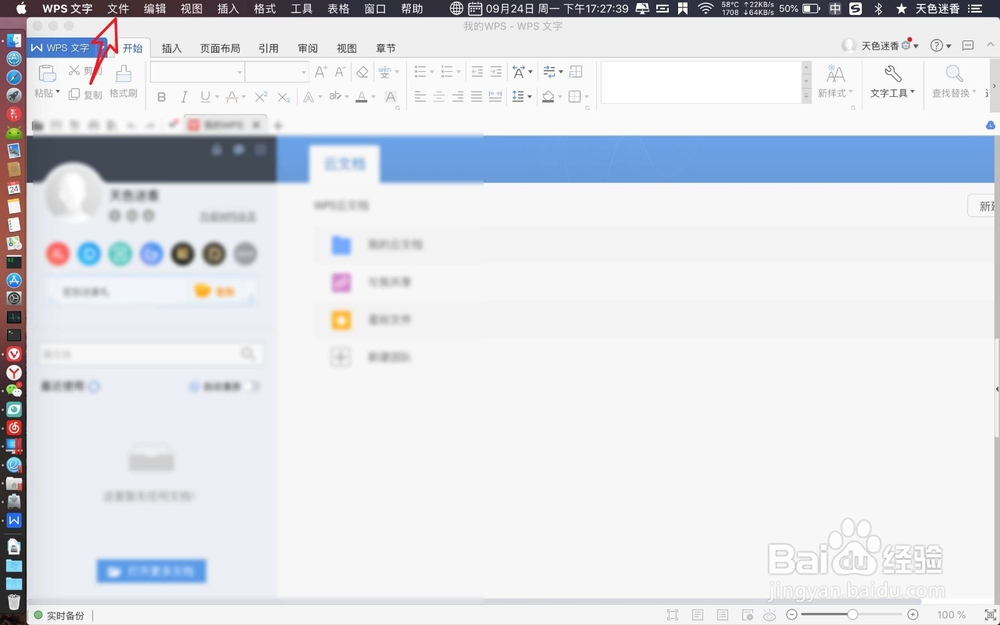Click the clear formatting eraser icon
This screenshot has height=625, width=1000.
(360, 72)
